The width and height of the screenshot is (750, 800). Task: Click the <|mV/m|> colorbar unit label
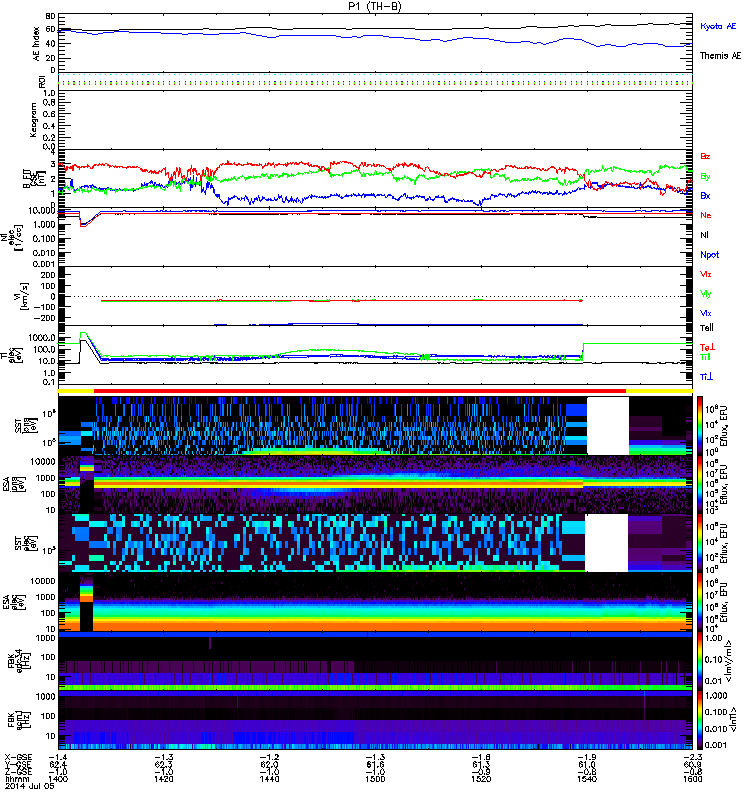[730, 661]
